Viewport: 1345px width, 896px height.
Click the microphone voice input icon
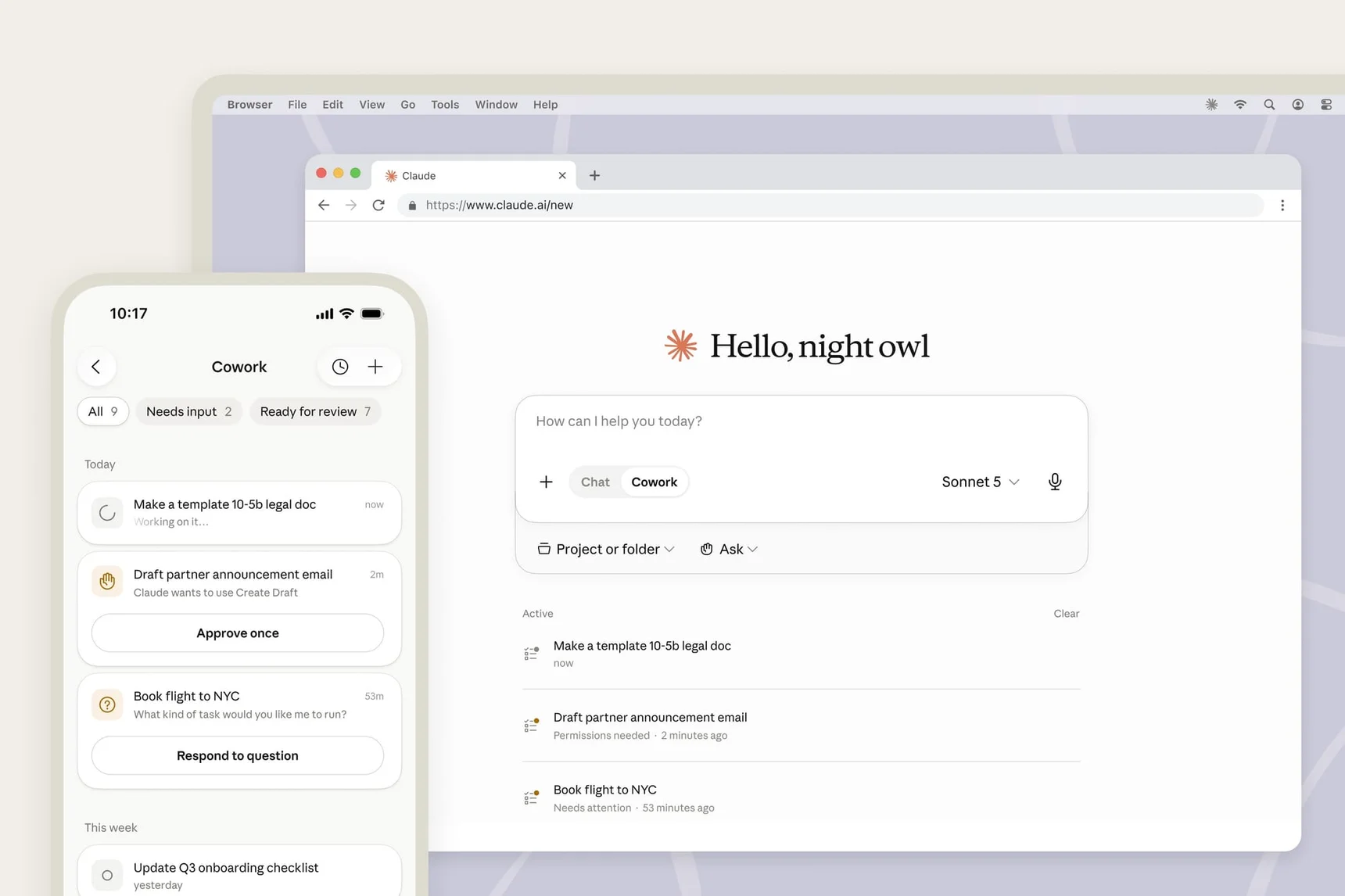[x=1055, y=482]
